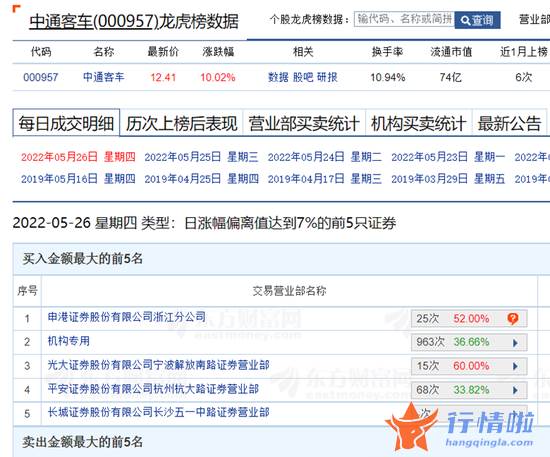The image size is (550, 457).
Task: Open the 数据 related link
Action: click(x=278, y=77)
